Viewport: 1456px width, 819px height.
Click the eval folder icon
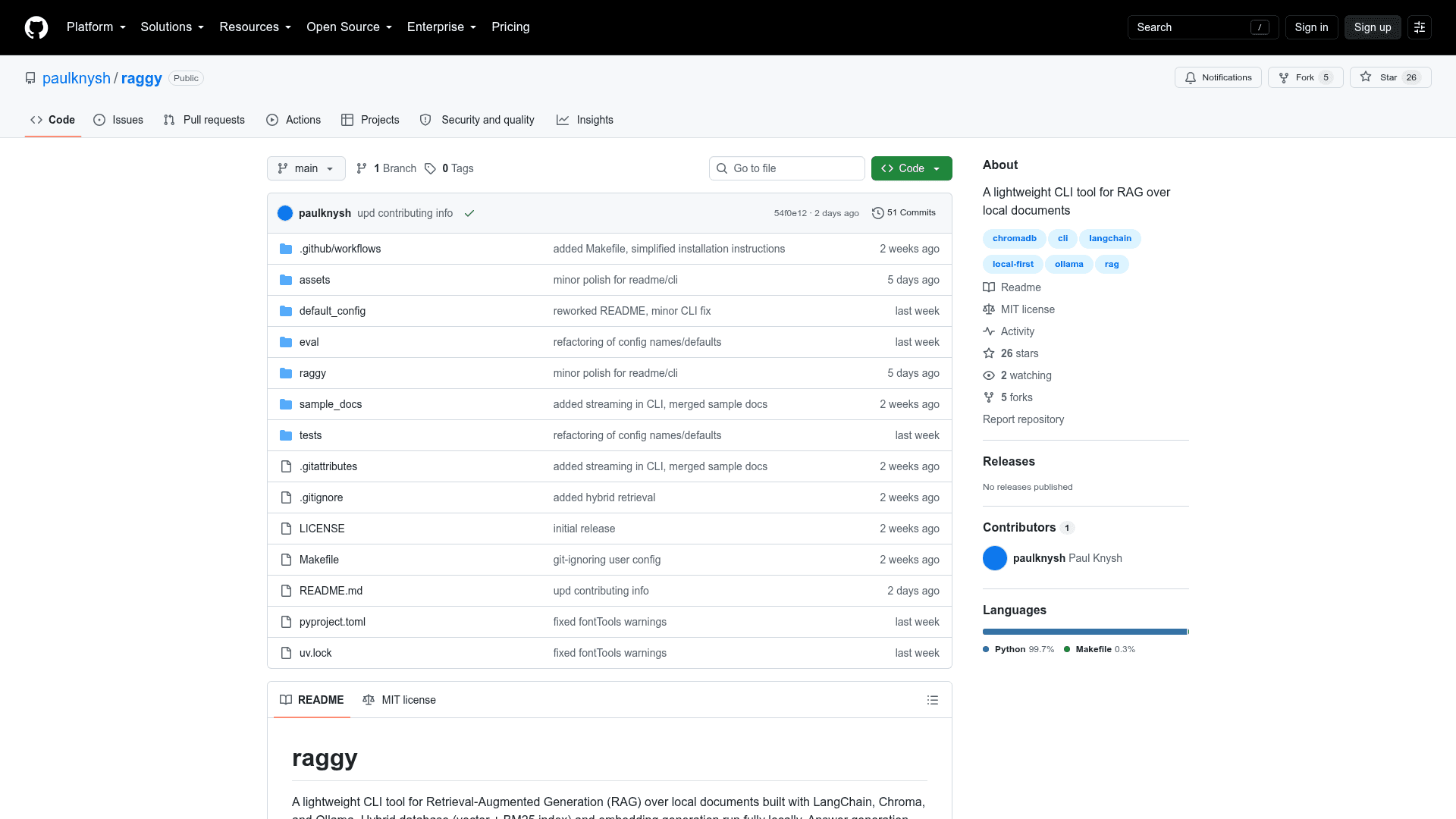(x=286, y=342)
